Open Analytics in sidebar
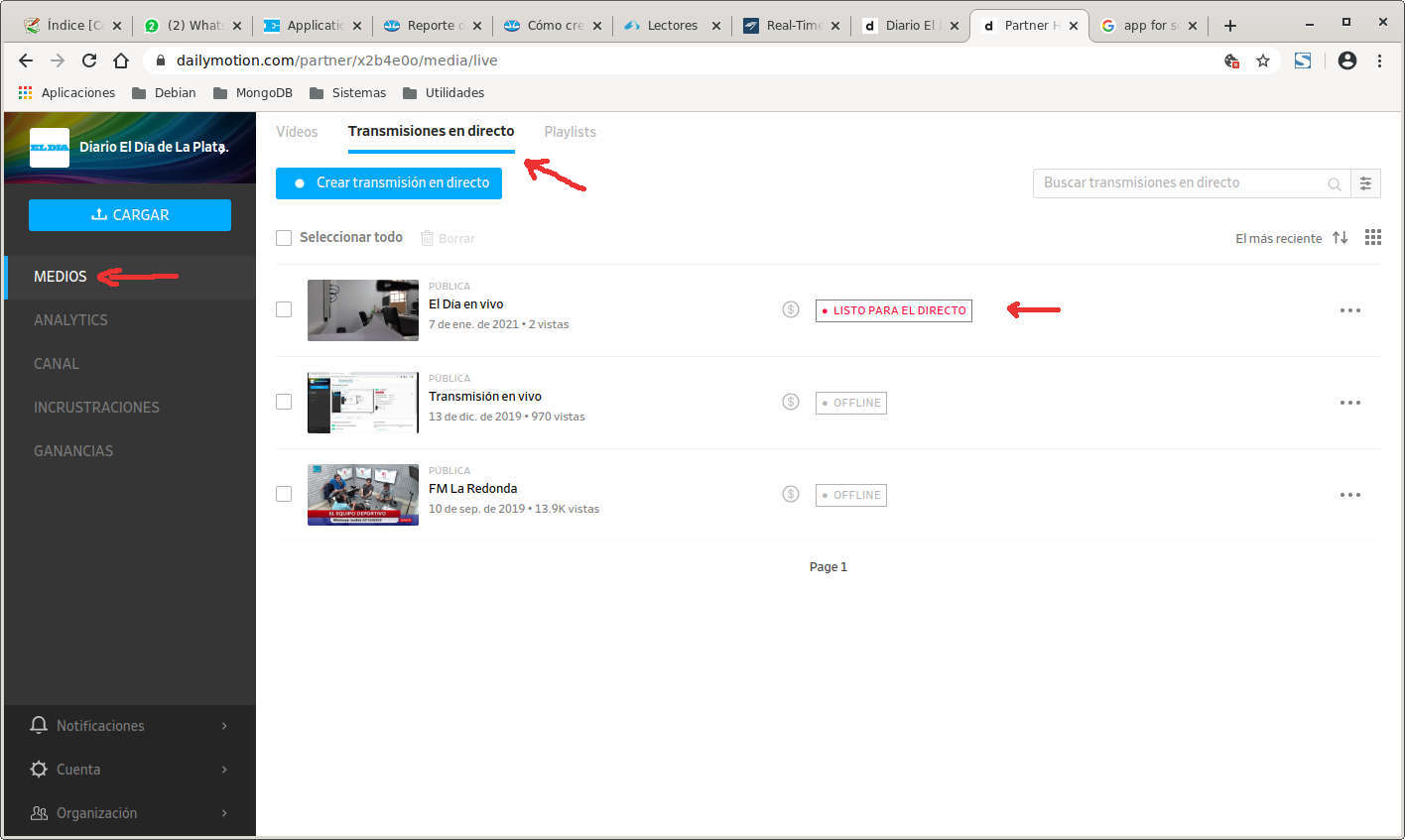 click(x=70, y=320)
